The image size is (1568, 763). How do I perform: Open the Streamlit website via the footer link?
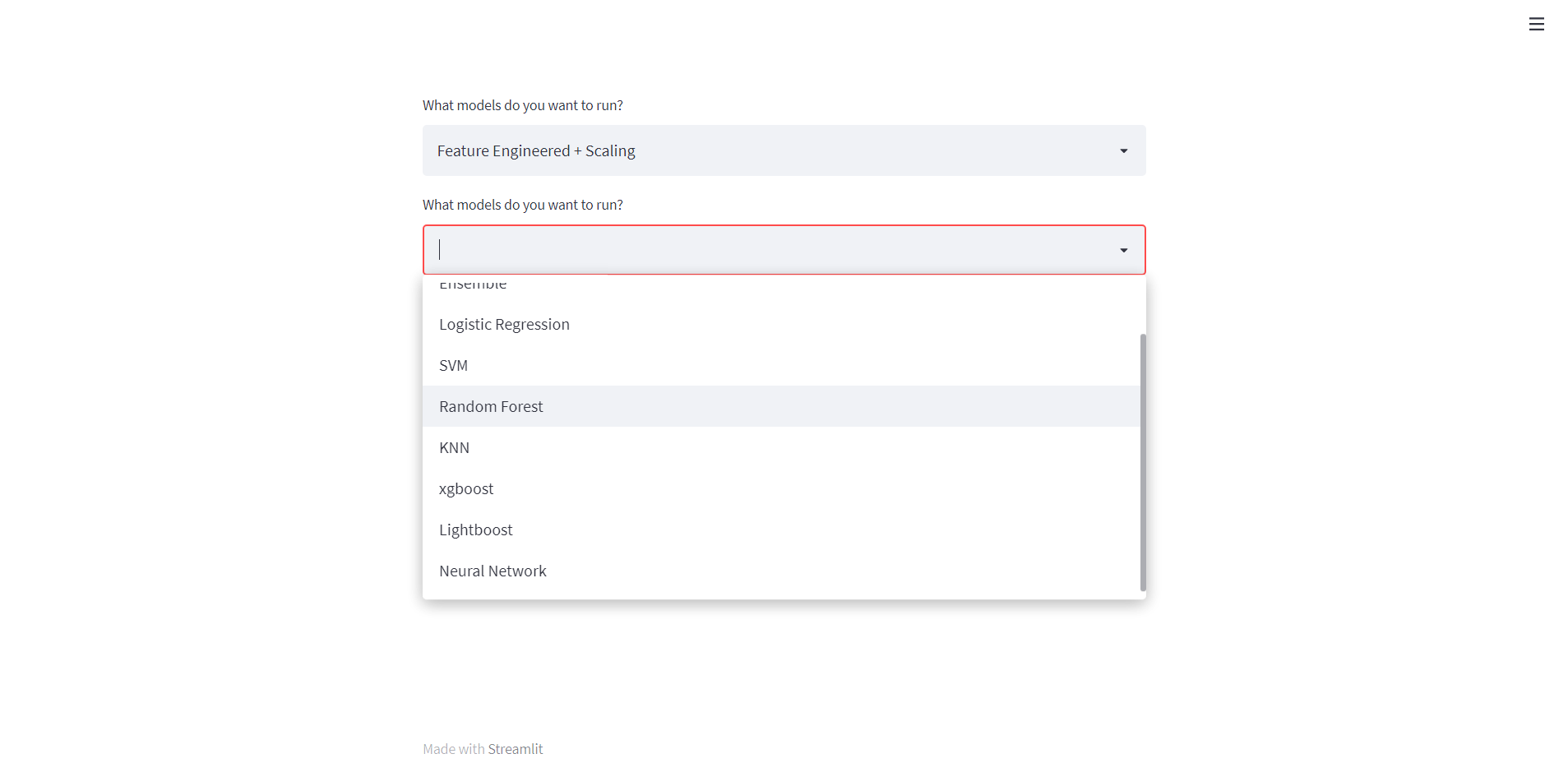[516, 748]
